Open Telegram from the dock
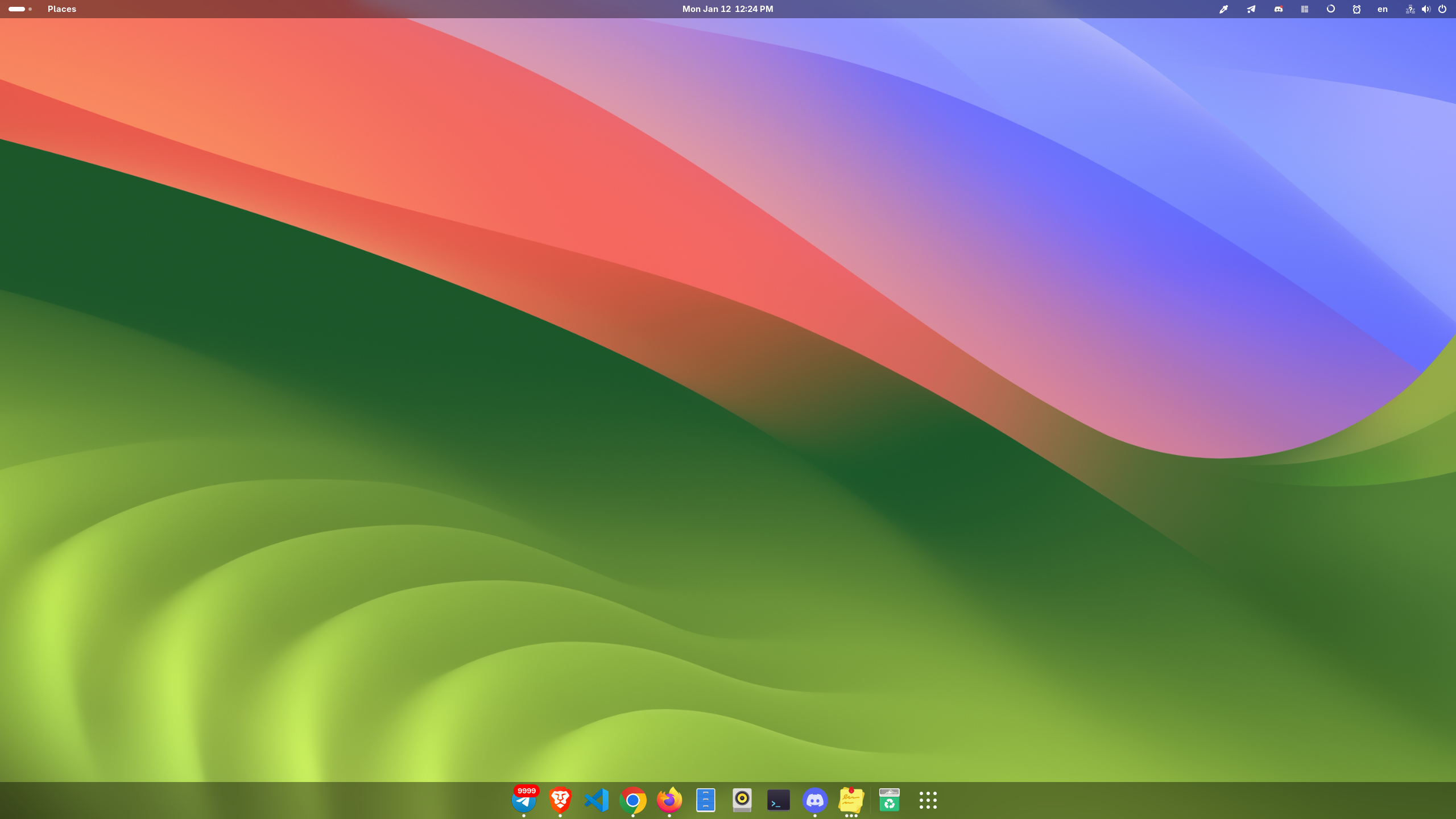The height and width of the screenshot is (819, 1456). tap(523, 800)
